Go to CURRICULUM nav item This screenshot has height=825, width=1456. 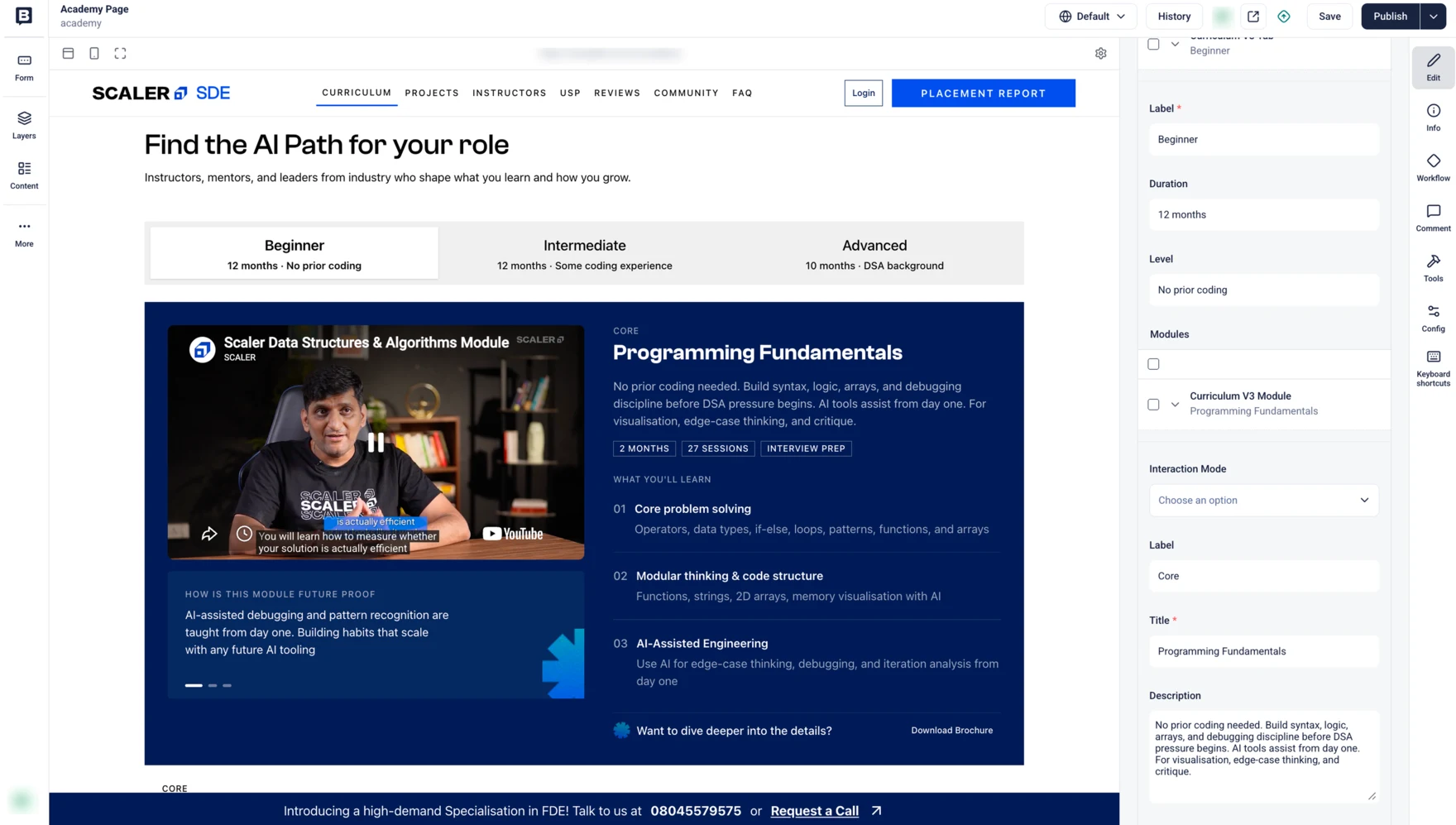357,93
